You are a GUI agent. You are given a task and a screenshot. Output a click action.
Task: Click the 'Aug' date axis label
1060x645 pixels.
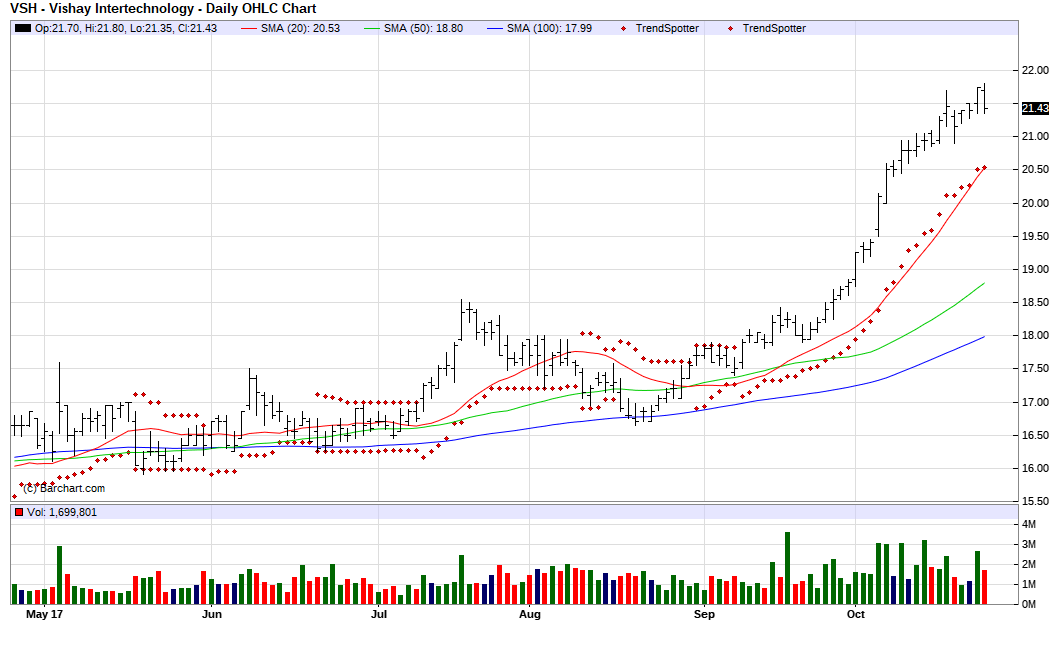[530, 614]
